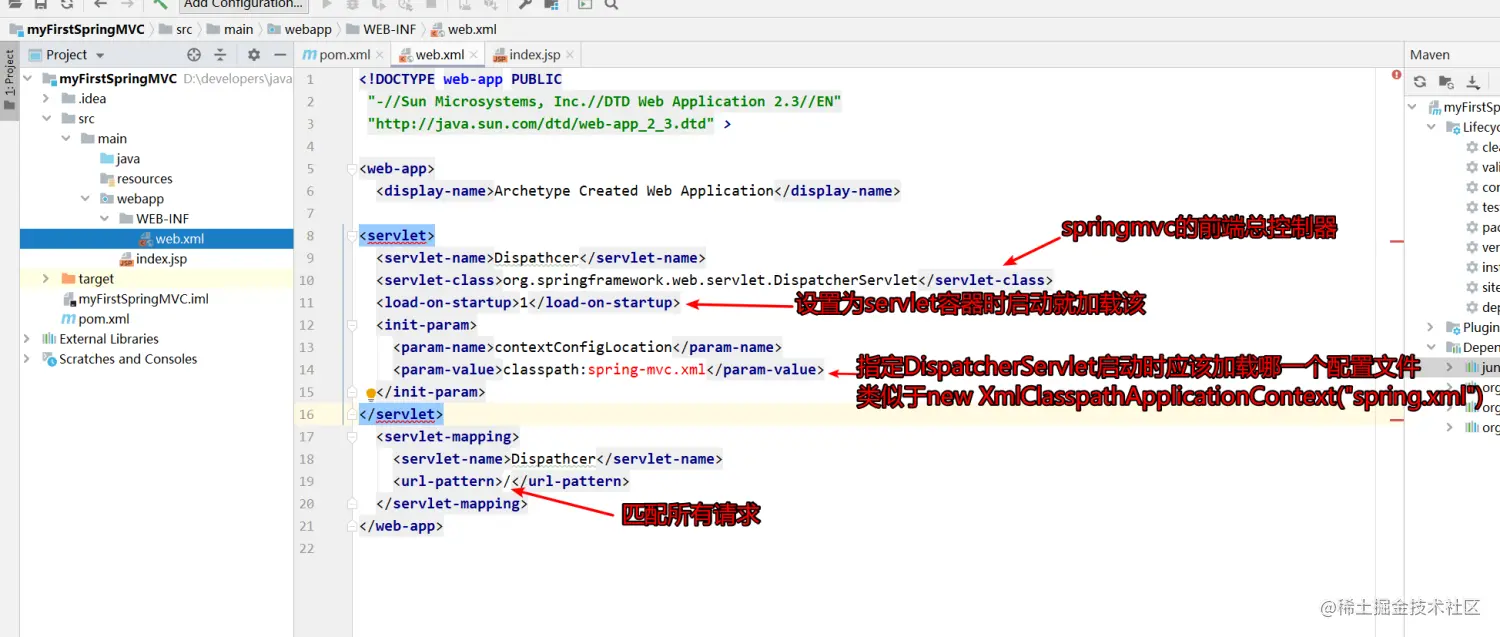Switch to index.jsp editor tab
The image size is (1500, 637).
pyautogui.click(x=534, y=55)
